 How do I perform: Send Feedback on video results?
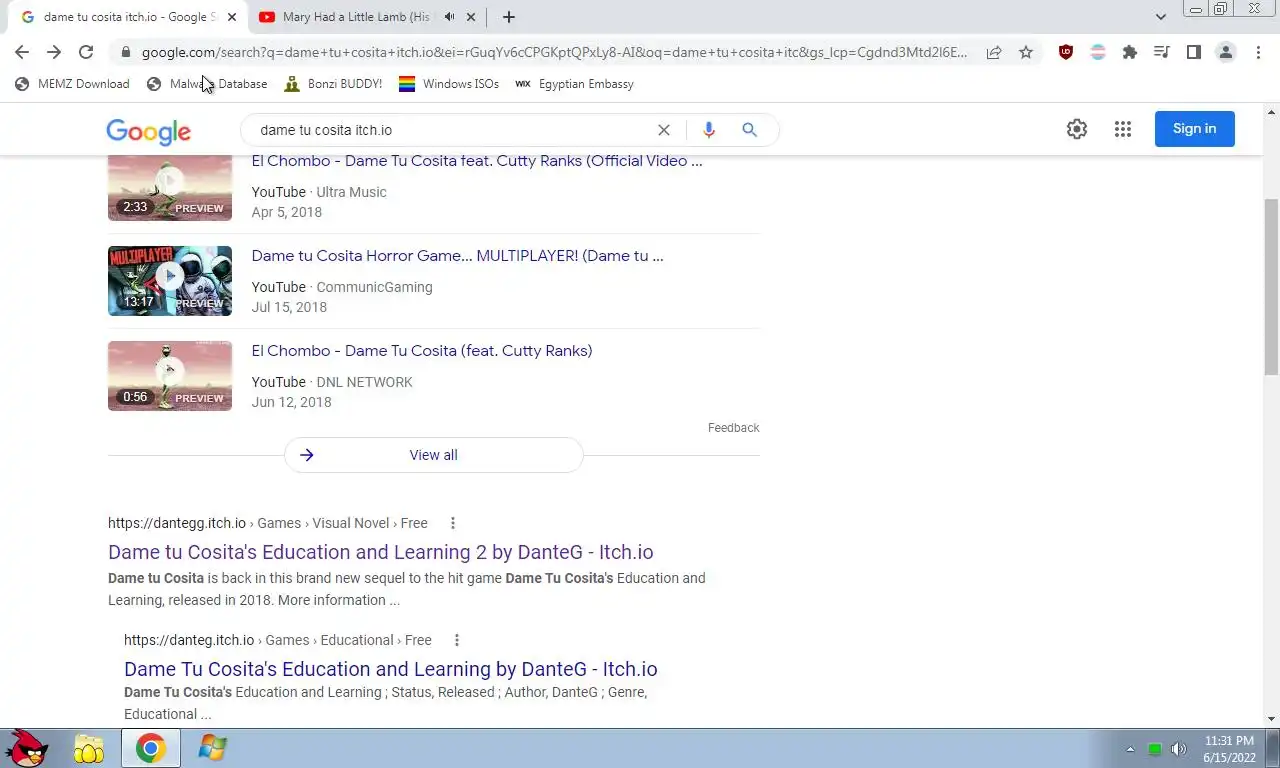734,428
